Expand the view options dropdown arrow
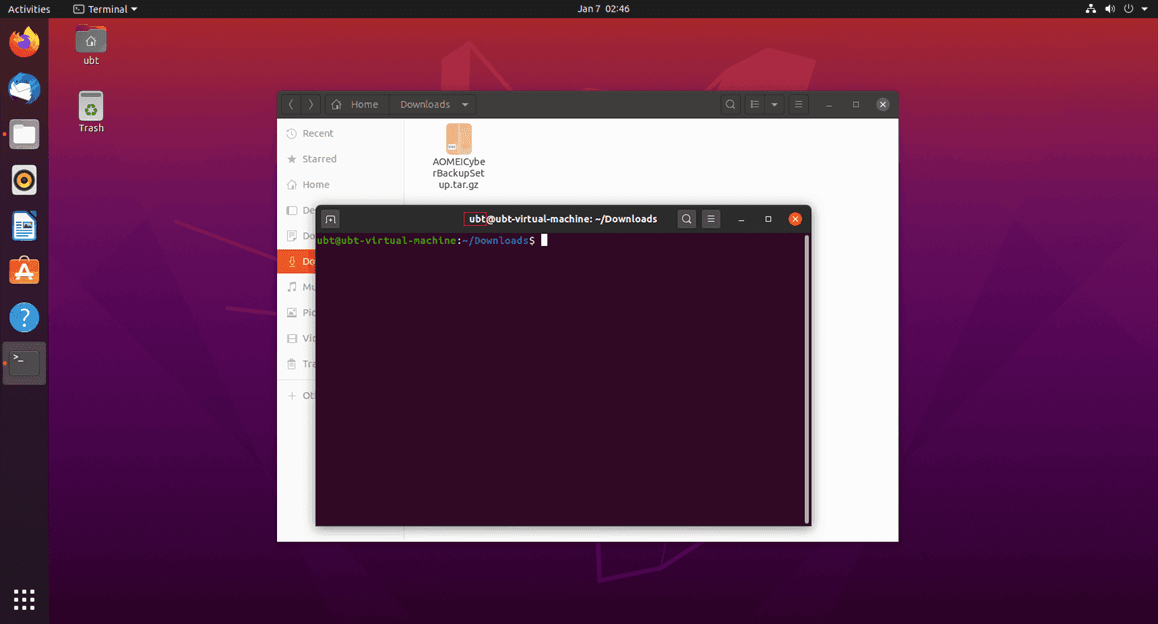Viewport: 1158px width, 624px height. click(774, 104)
